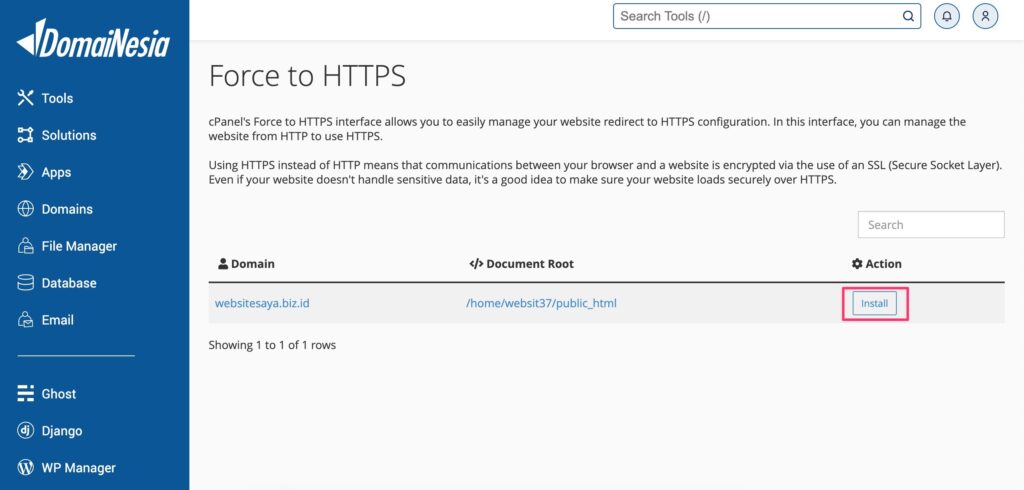Click the Database icon in sidebar

[x=26, y=283]
